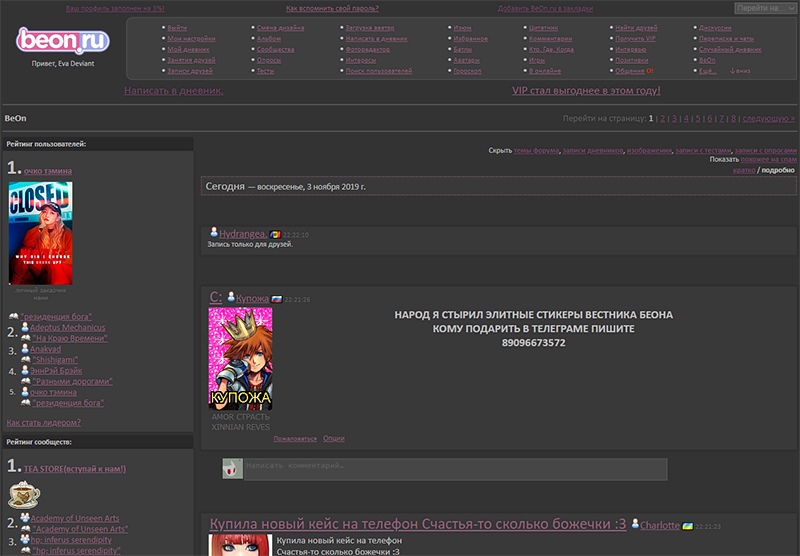Click the user icon before Charlotte
This screenshot has width=800, height=556.
[635, 523]
